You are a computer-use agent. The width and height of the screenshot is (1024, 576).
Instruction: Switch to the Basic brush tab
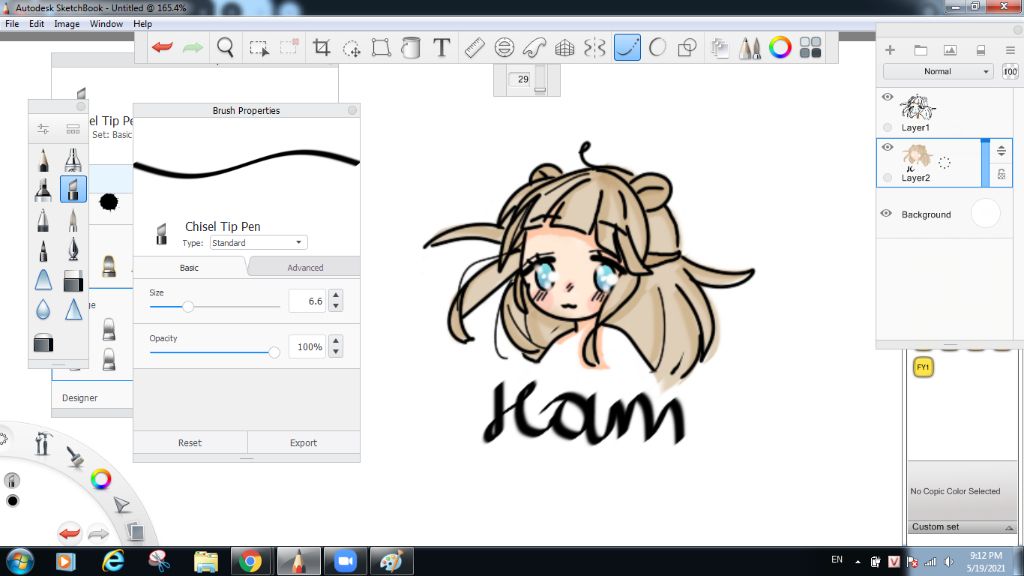[189, 267]
